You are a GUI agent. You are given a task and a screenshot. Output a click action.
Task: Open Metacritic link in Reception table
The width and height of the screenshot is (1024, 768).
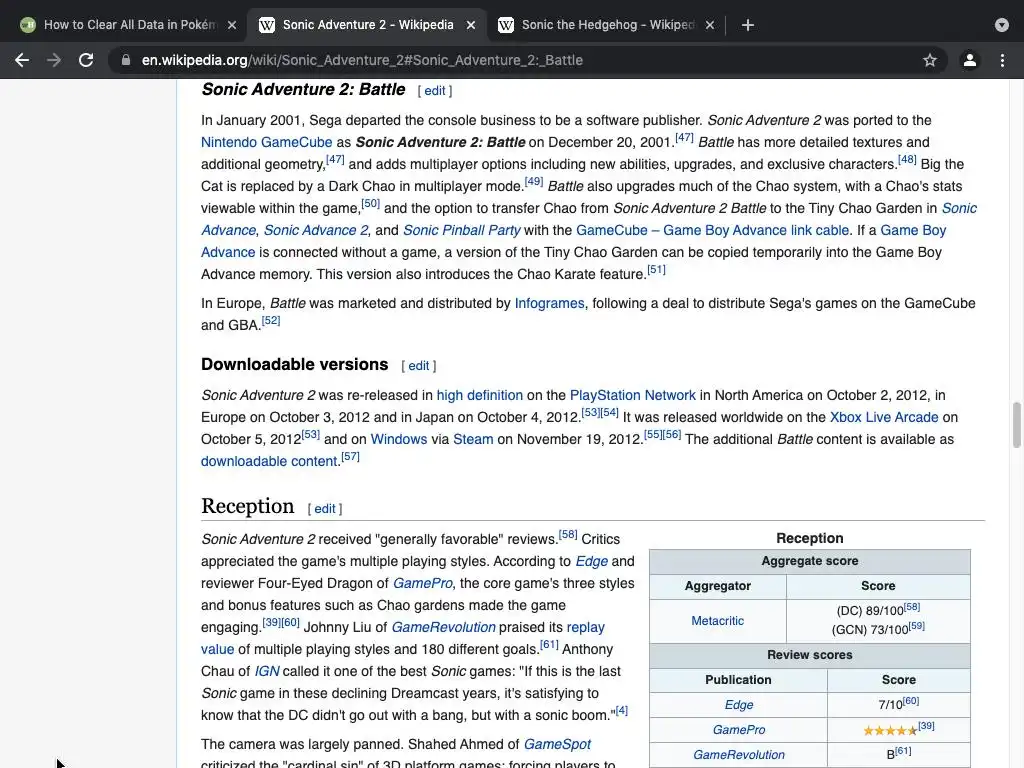click(717, 620)
